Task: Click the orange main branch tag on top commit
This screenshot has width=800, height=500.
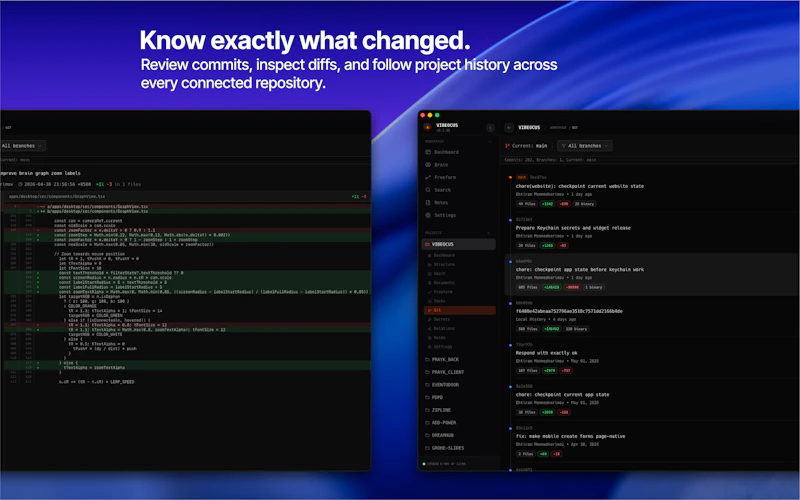Action: pyautogui.click(x=521, y=178)
